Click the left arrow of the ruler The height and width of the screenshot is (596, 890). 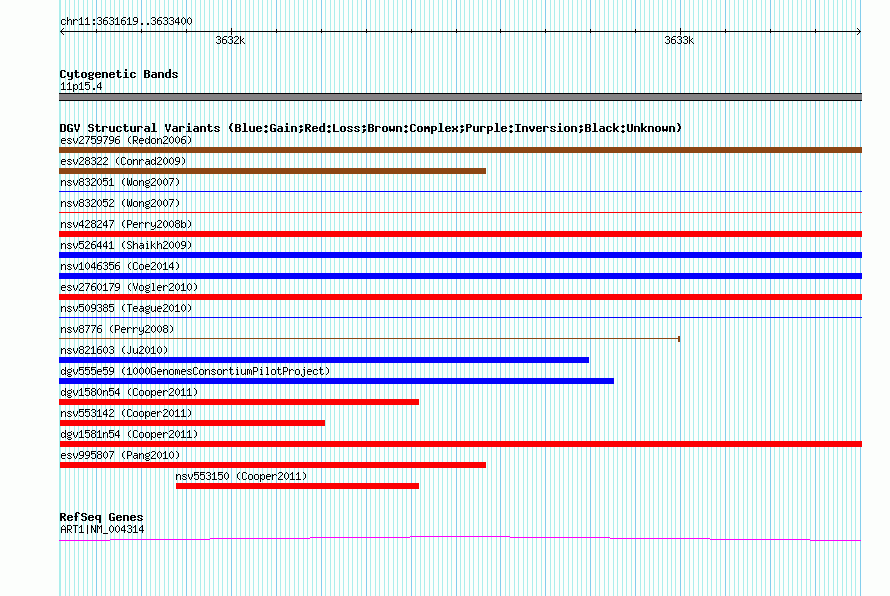pyautogui.click(x=62, y=32)
